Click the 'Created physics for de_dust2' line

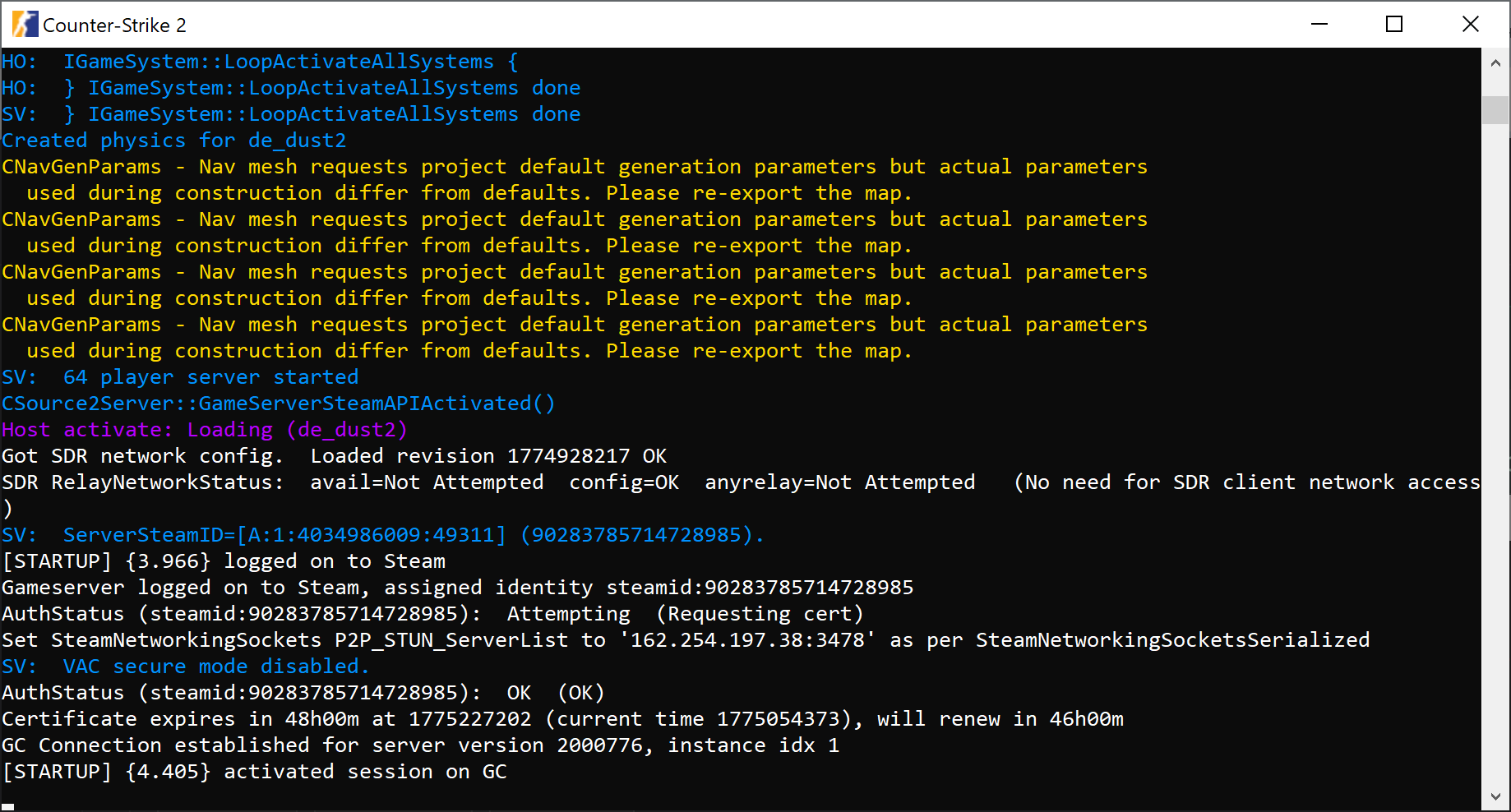173,141
